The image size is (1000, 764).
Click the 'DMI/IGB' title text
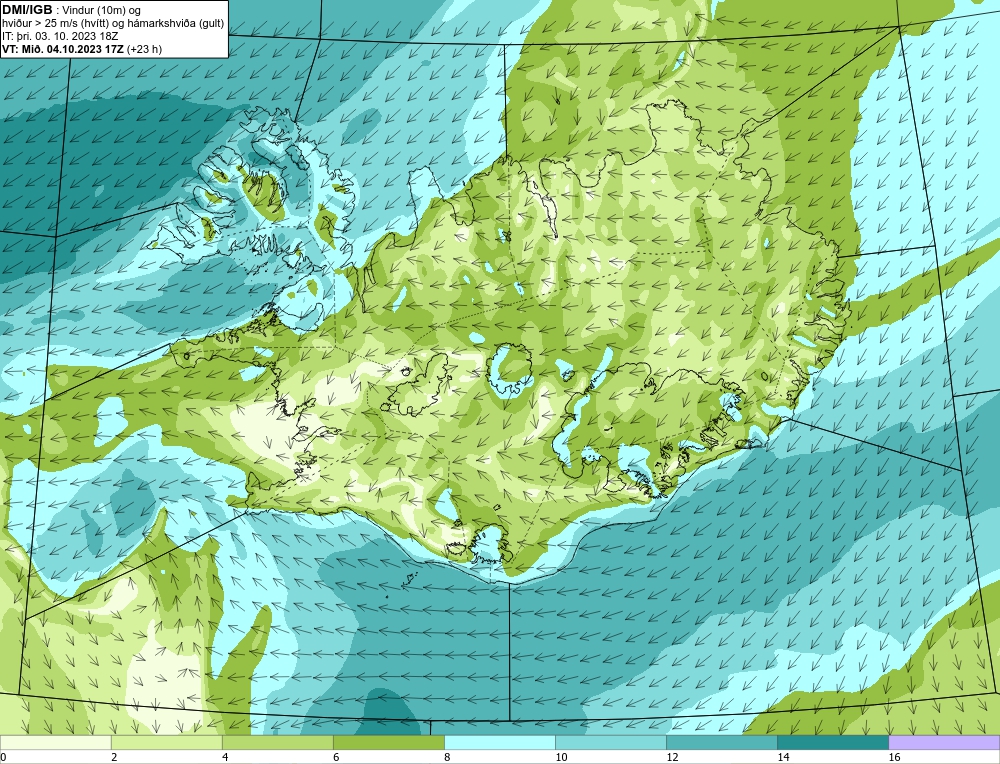(27, 10)
